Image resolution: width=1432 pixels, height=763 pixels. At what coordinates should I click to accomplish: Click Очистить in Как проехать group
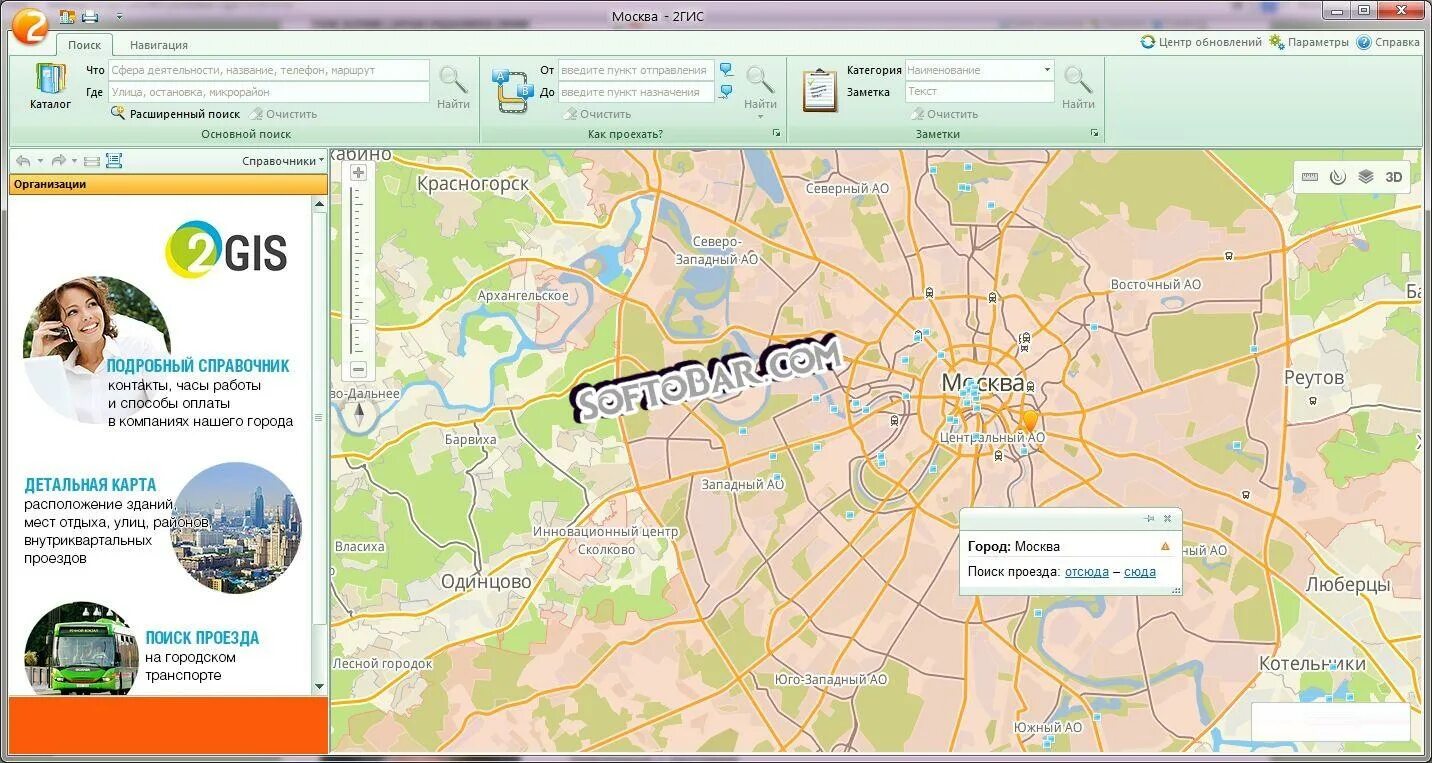[x=597, y=114]
